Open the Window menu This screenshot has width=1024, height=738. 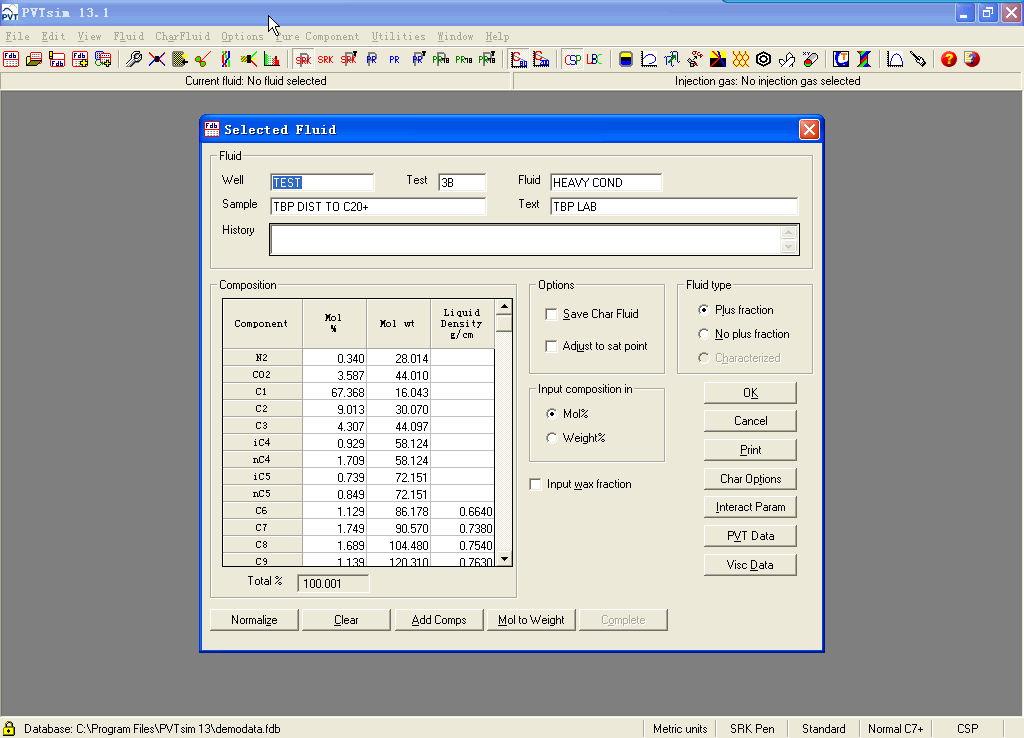[455, 37]
